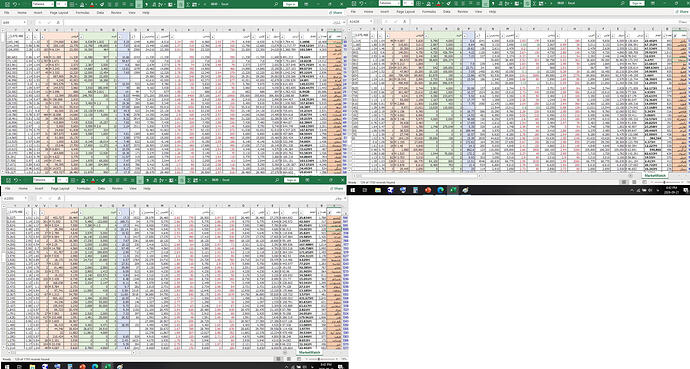Open Page Layout tab in top-right Excel window
Image resolution: width=690 pixels, height=369 pixels.
pos(406,11)
